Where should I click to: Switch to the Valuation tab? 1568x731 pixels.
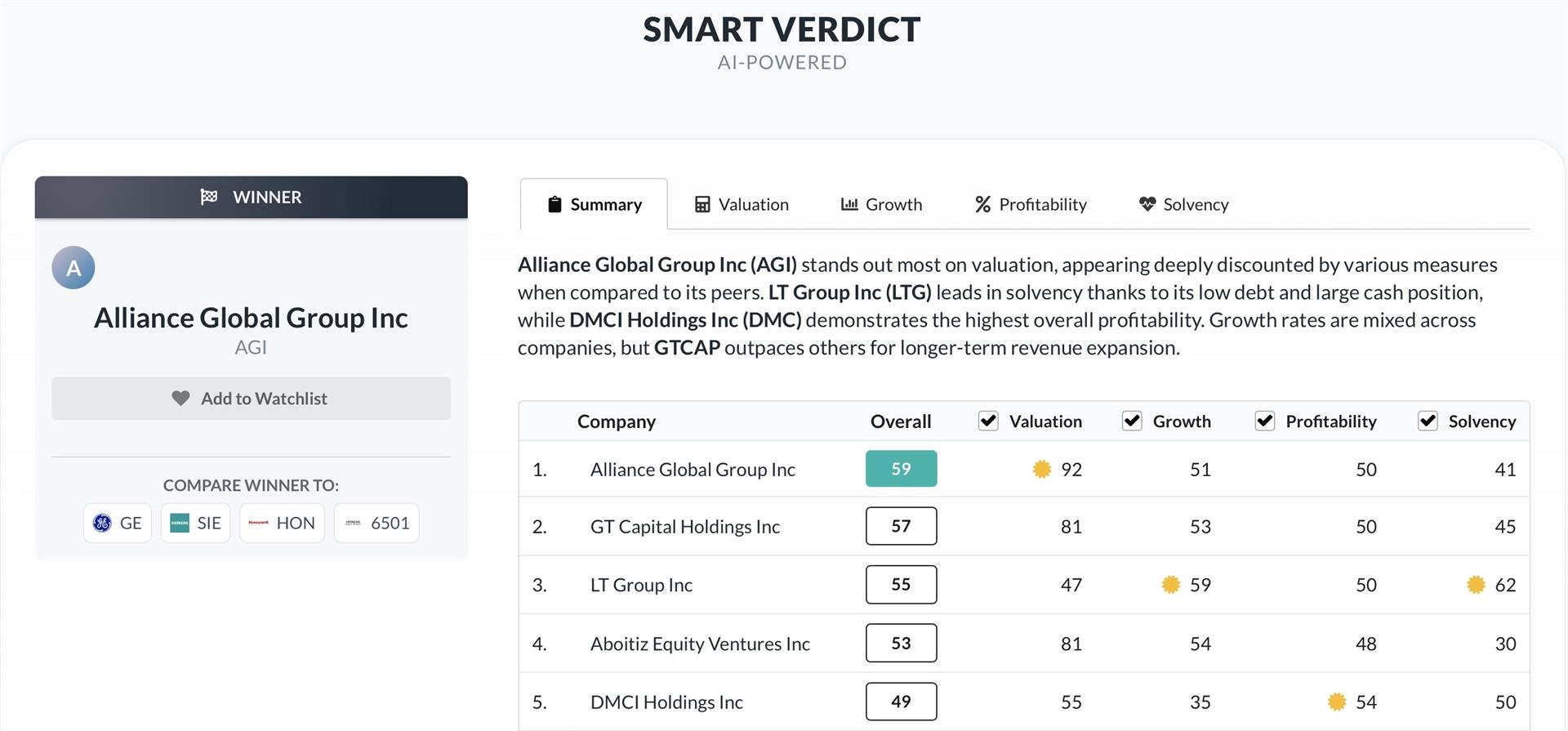(x=742, y=204)
